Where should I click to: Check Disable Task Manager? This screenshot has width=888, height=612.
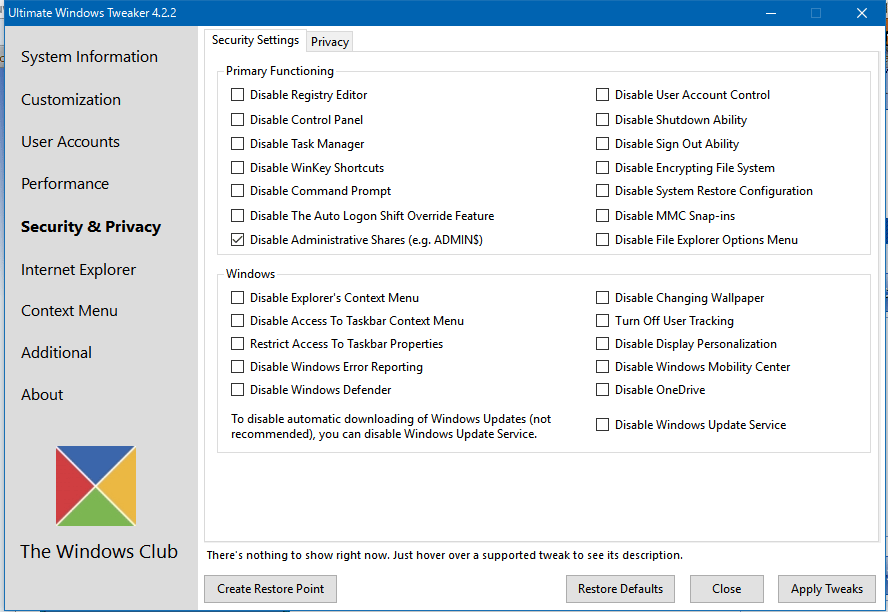pyautogui.click(x=237, y=144)
